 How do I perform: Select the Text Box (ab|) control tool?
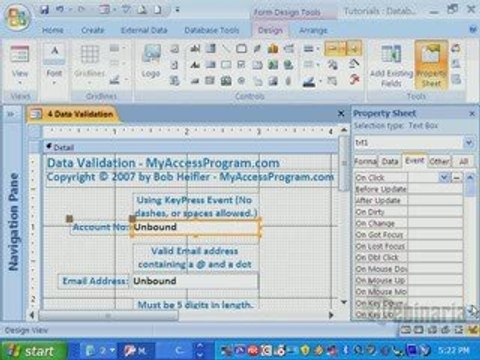pos(195,49)
